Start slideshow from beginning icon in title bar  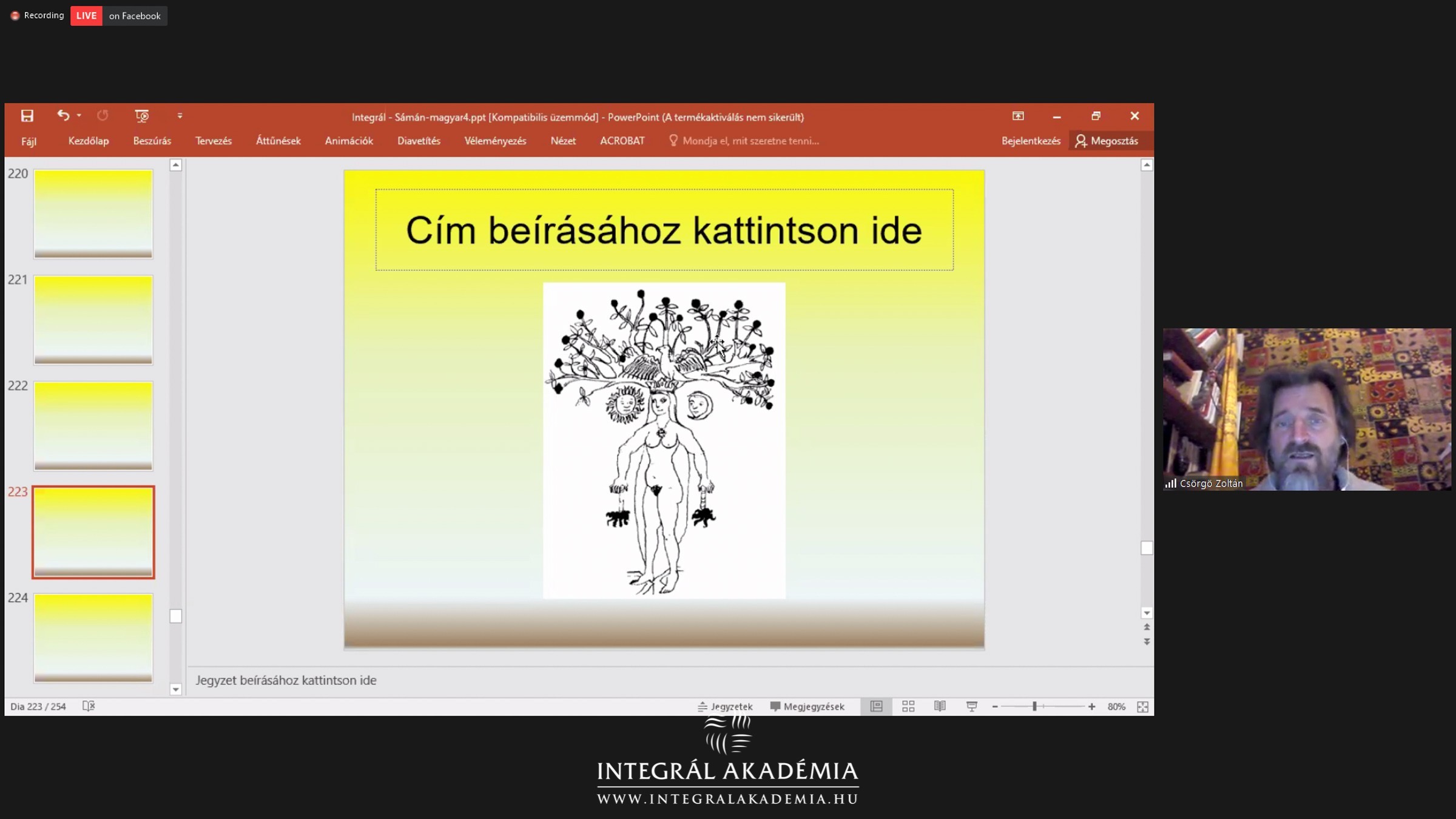pyautogui.click(x=142, y=116)
